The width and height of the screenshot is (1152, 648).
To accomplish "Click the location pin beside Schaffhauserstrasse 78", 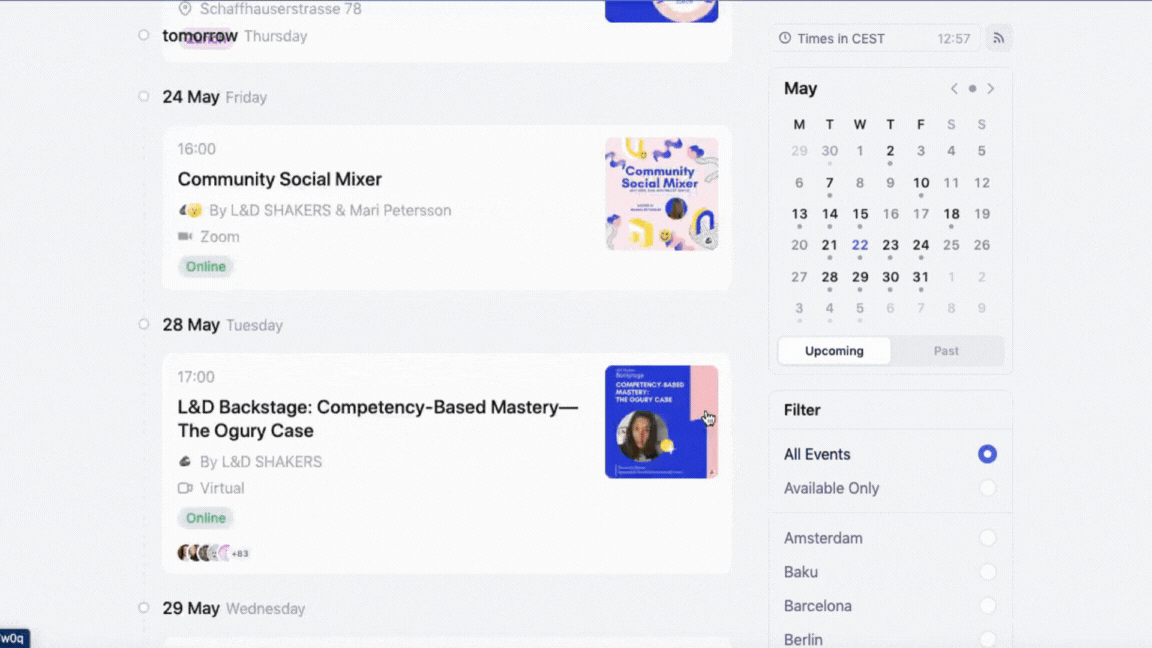I will [x=185, y=9].
